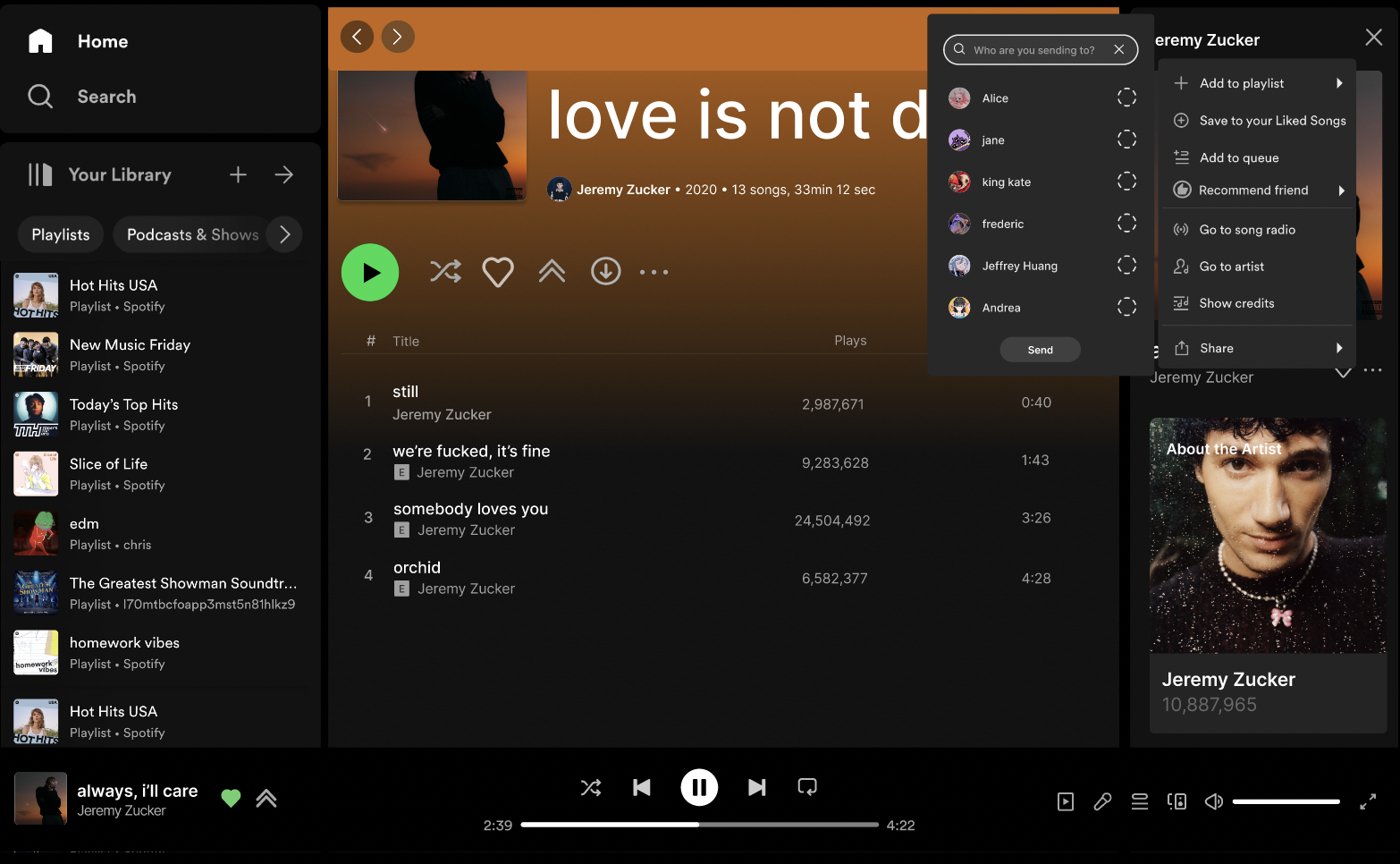Show more library filters with chevron
Image resolution: width=1400 pixels, height=864 pixels.
(284, 234)
